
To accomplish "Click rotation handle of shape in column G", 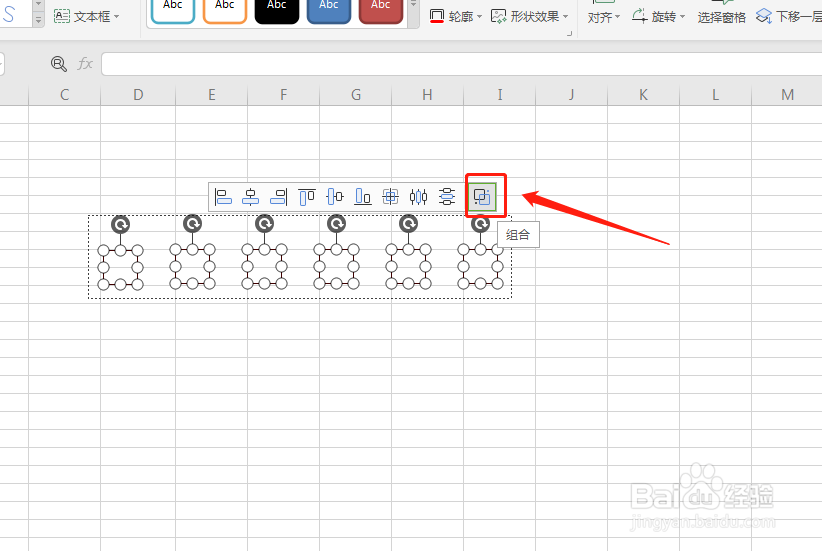I will (337, 224).
